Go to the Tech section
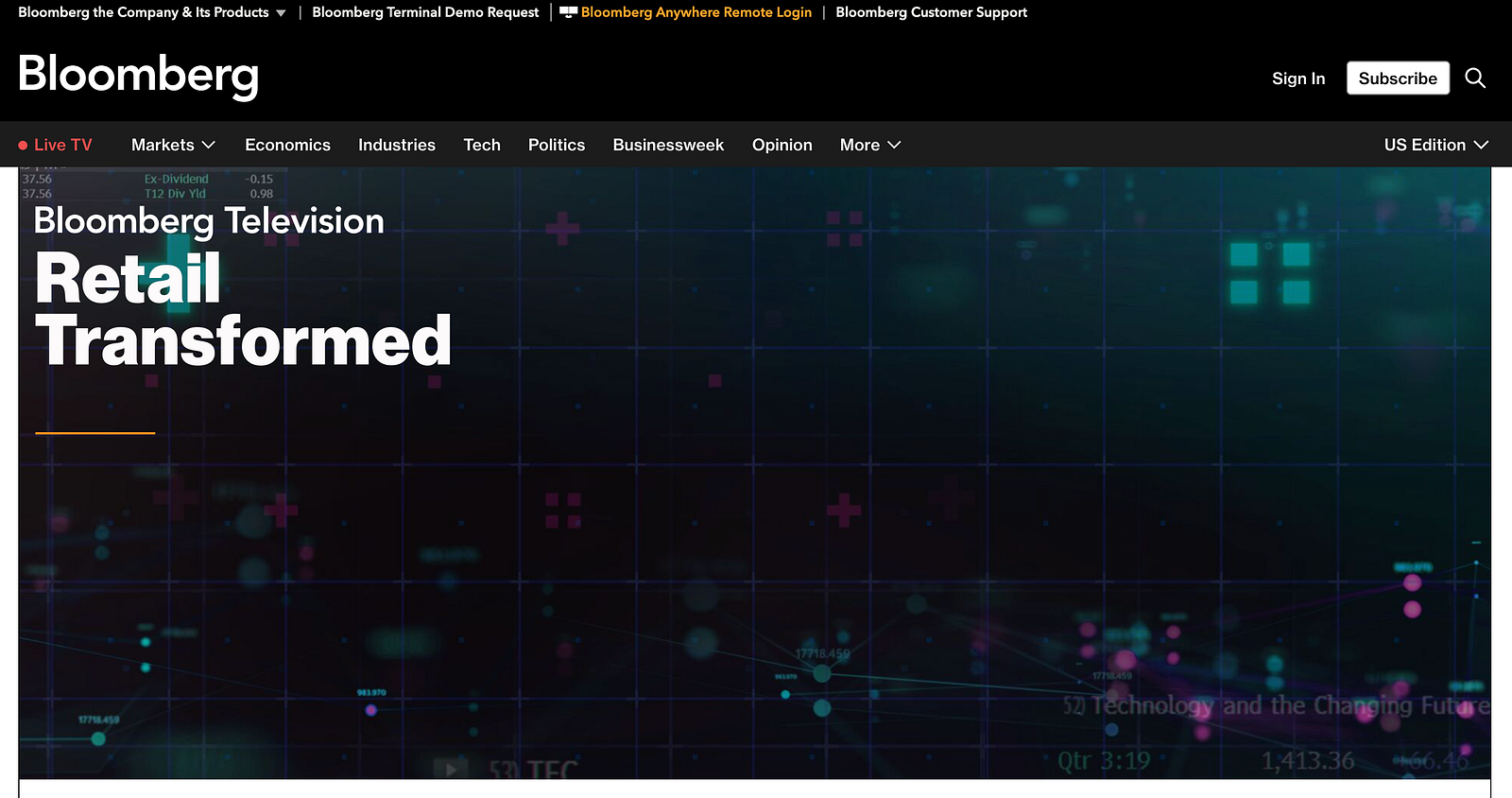 point(482,145)
